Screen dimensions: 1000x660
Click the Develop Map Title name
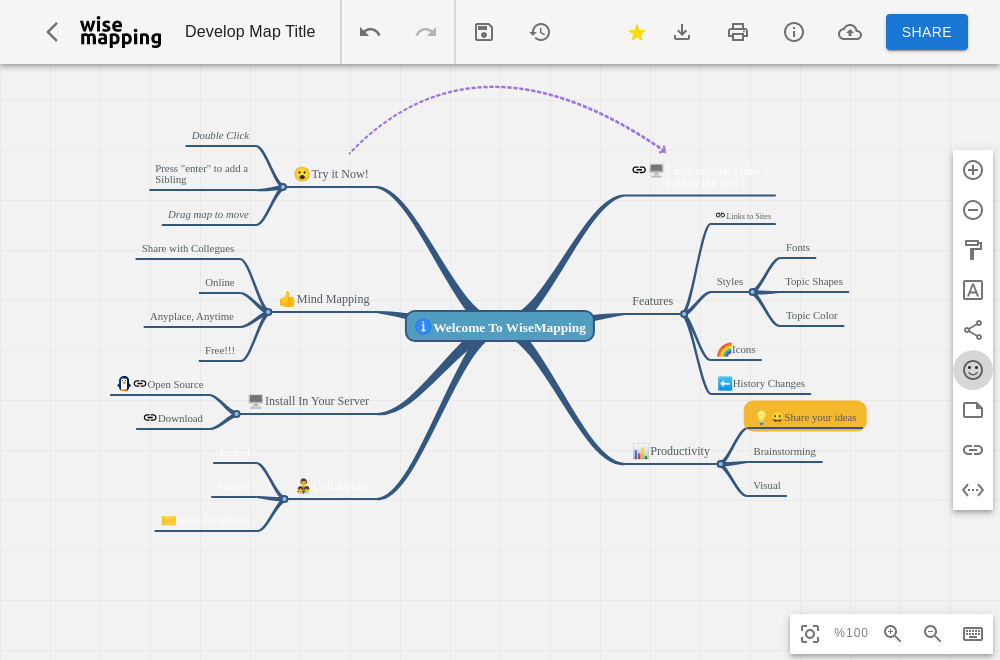(x=250, y=32)
